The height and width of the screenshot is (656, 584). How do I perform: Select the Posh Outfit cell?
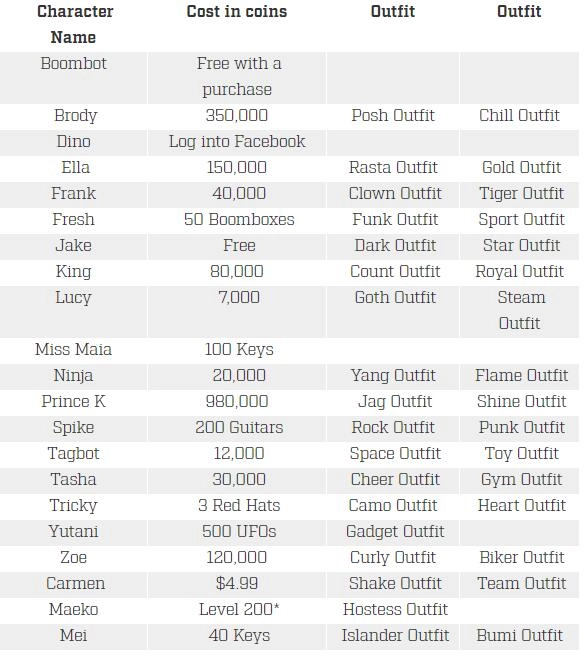(x=393, y=115)
